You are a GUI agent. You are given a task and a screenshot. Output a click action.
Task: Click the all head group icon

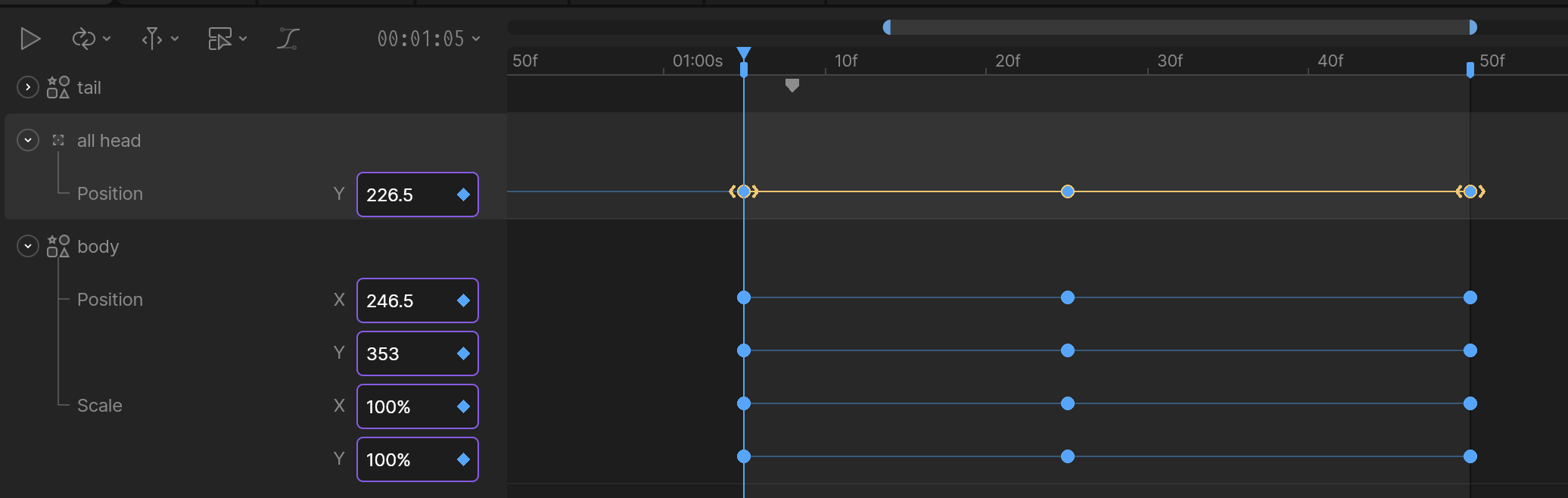58,141
